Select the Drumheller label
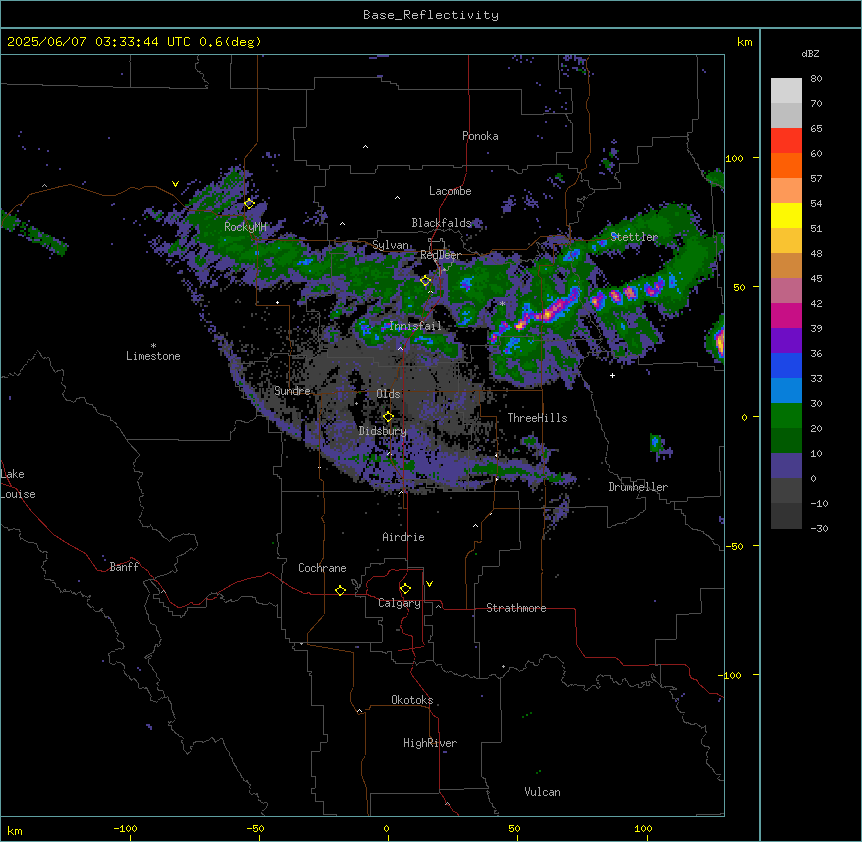Image resolution: width=862 pixels, height=842 pixels. click(638, 487)
